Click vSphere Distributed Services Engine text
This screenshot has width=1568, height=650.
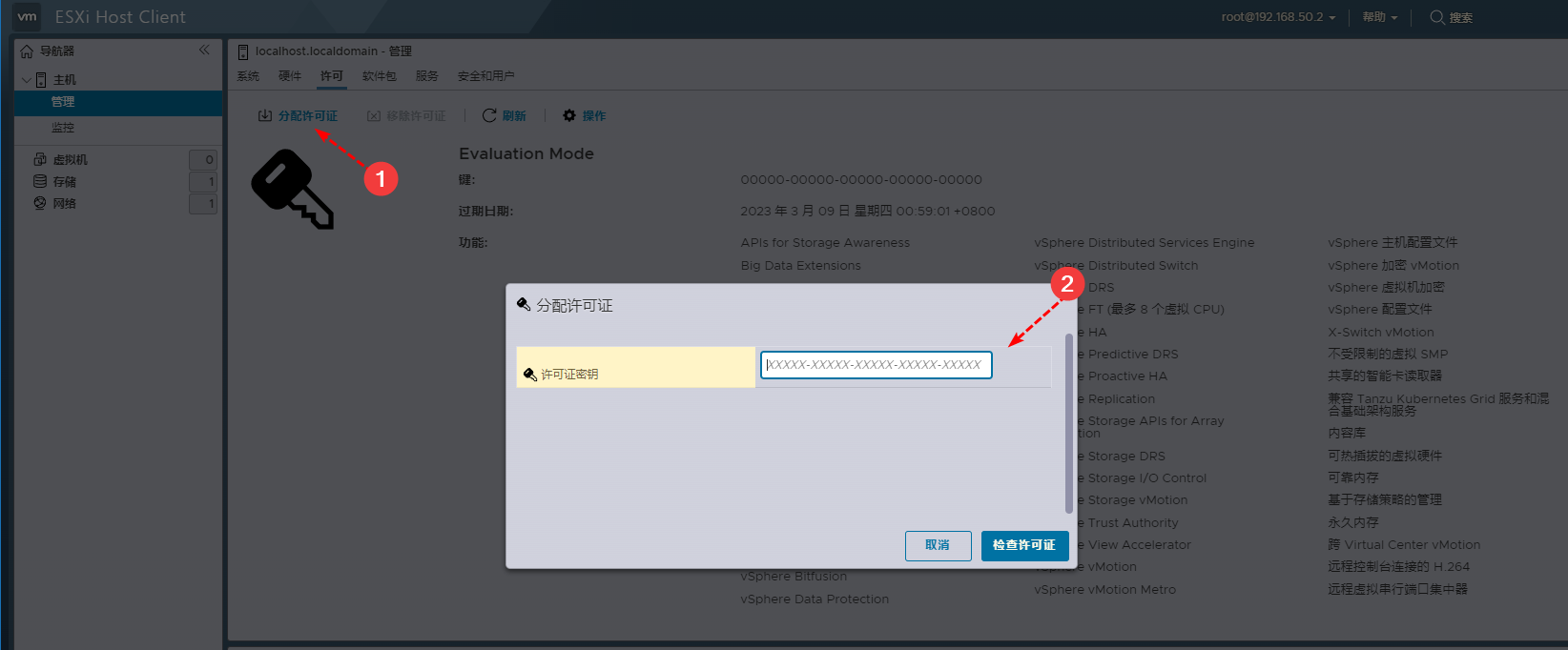click(x=1145, y=243)
